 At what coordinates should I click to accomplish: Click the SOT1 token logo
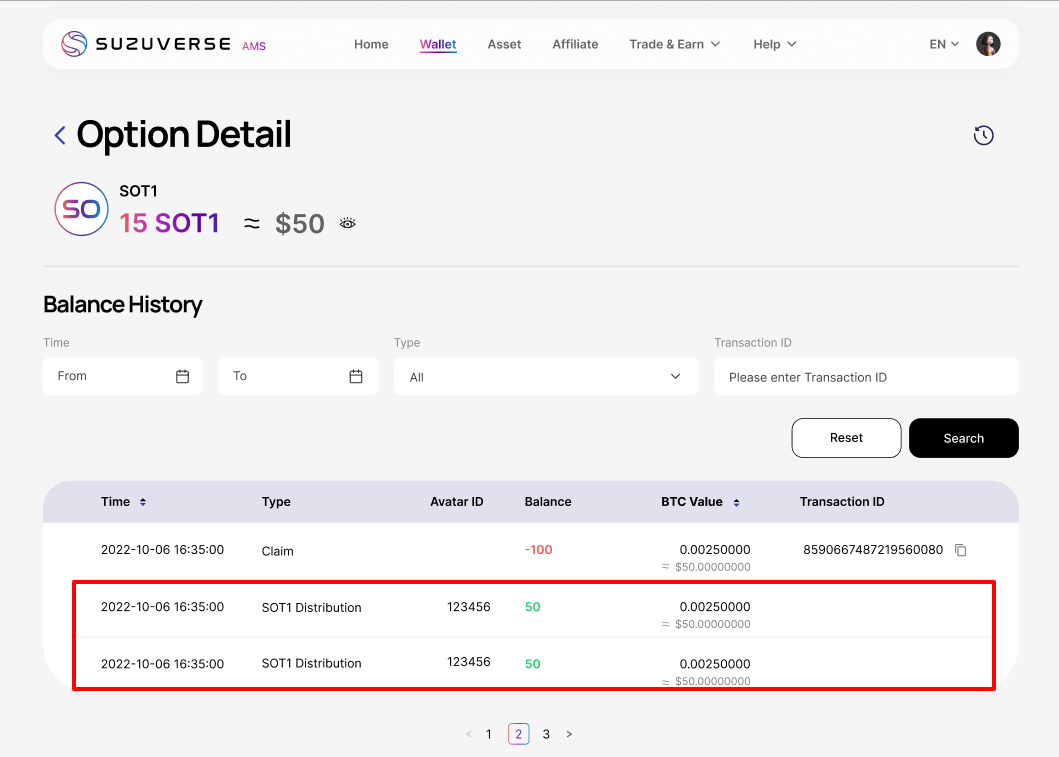tap(81, 209)
